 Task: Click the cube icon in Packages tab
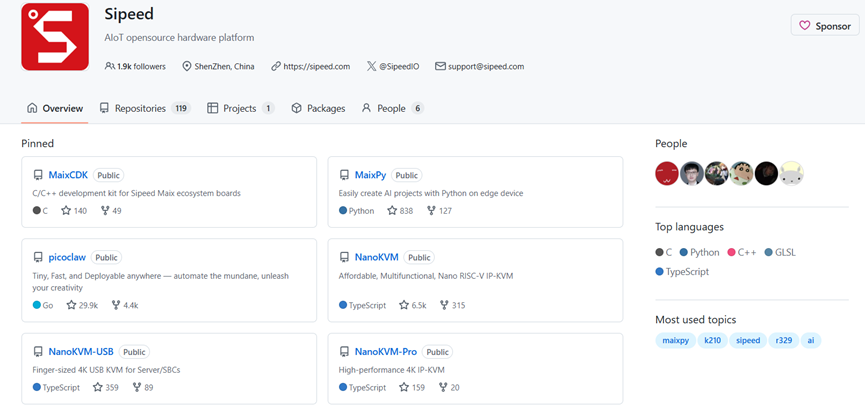click(x=296, y=108)
